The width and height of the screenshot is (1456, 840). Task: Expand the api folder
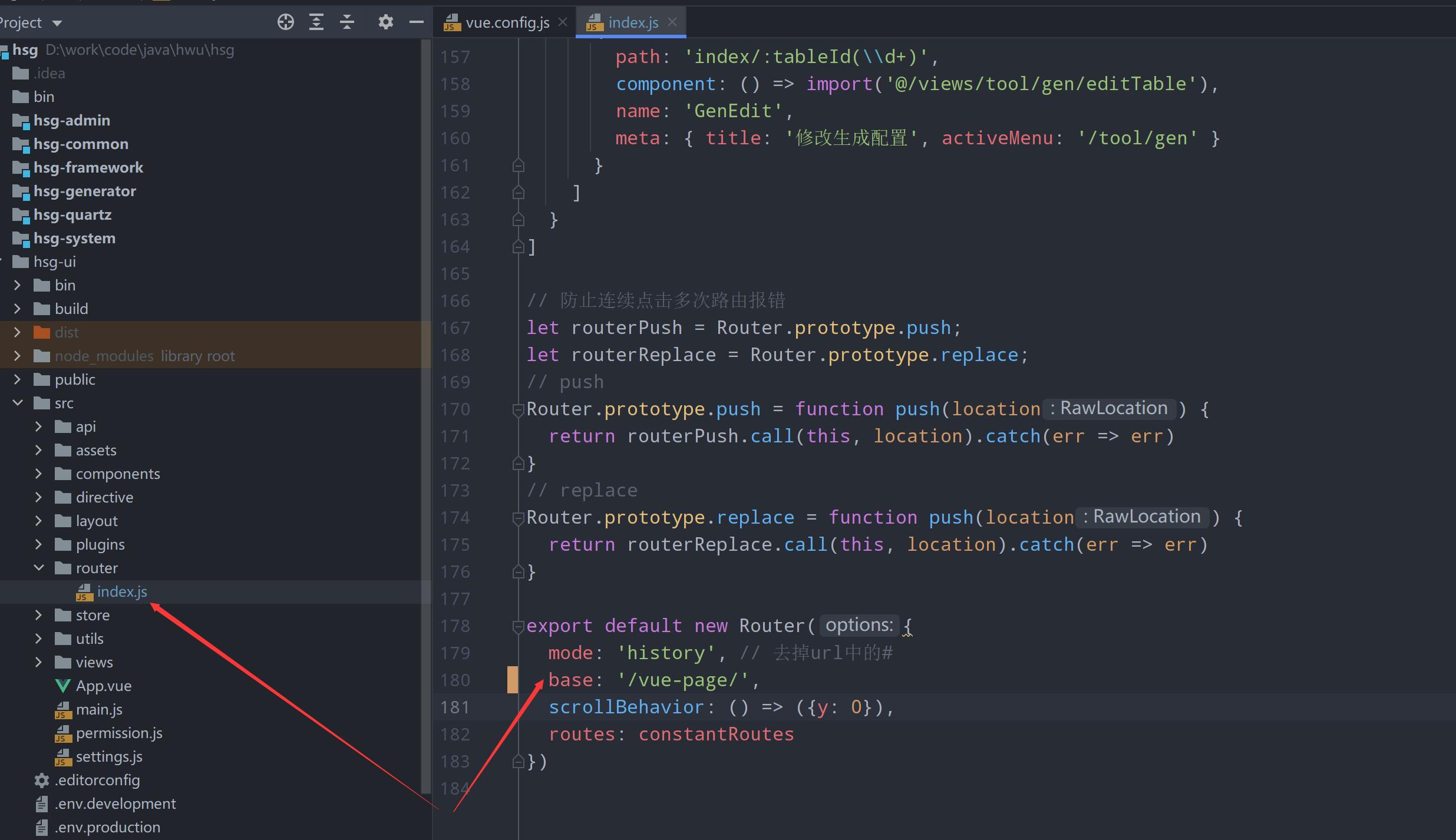pyautogui.click(x=39, y=426)
